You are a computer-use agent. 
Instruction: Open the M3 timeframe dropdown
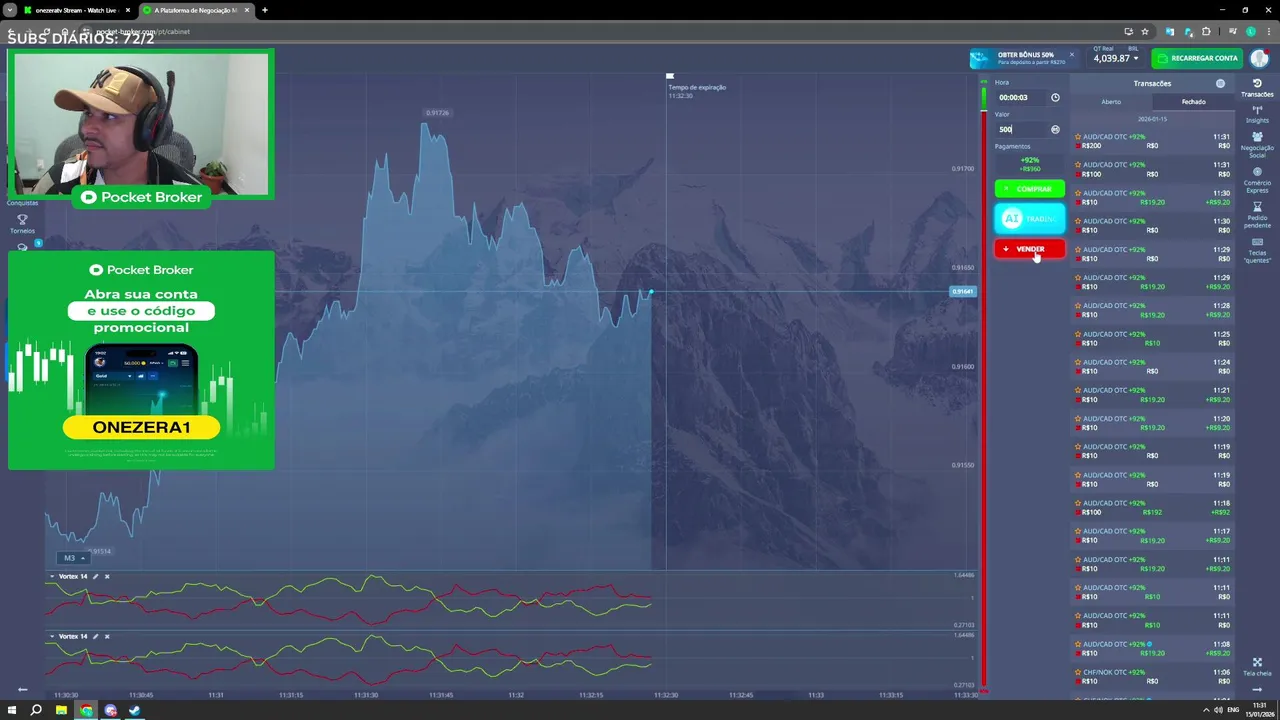point(73,558)
